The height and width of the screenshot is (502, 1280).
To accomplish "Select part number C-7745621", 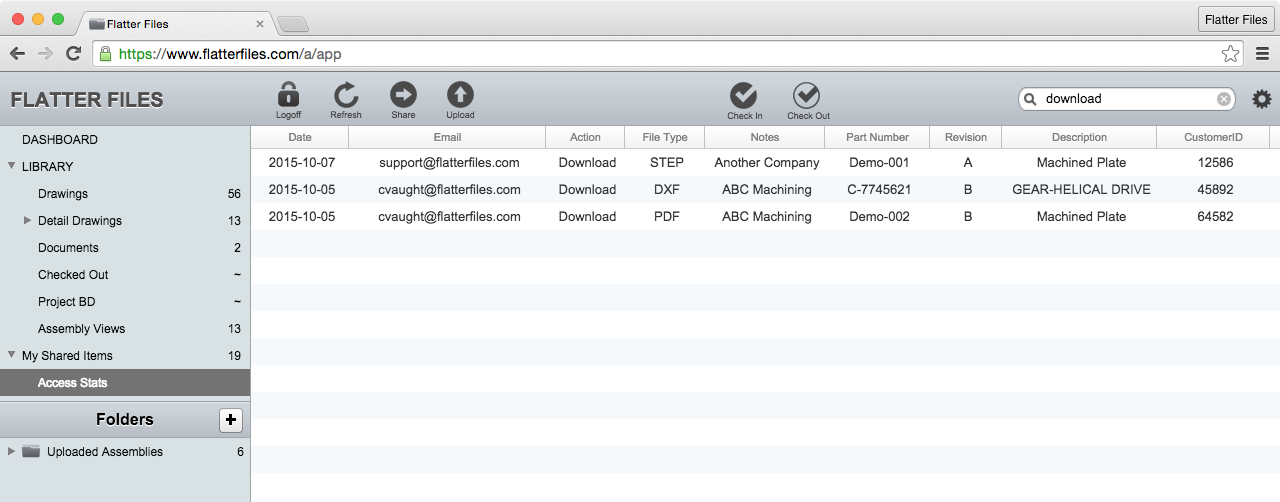I will pyautogui.click(x=879, y=189).
